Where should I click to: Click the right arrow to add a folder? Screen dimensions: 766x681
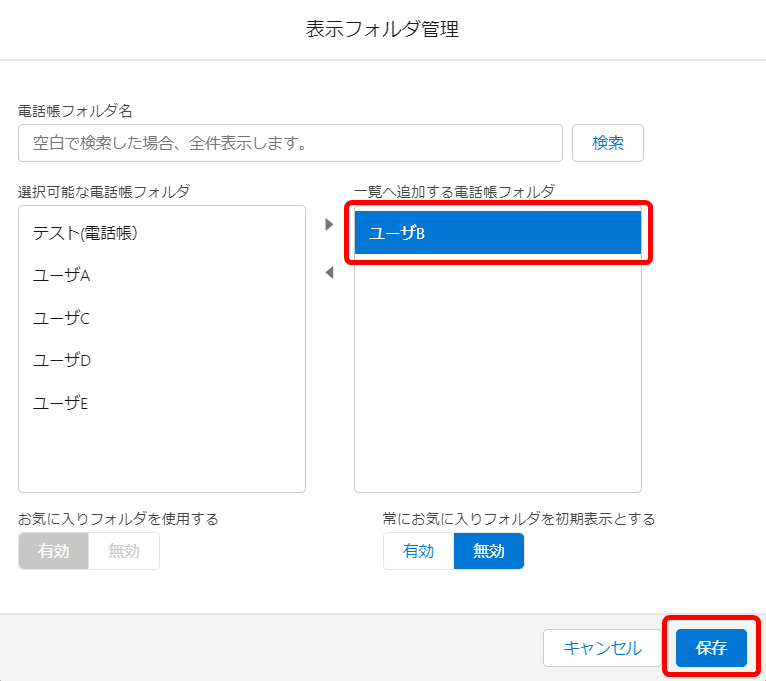click(x=329, y=225)
